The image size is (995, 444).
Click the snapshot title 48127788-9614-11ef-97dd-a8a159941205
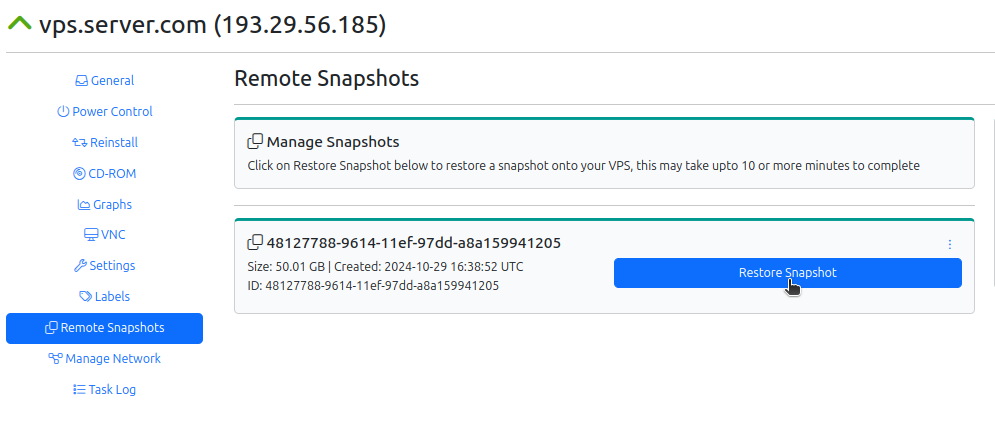414,243
